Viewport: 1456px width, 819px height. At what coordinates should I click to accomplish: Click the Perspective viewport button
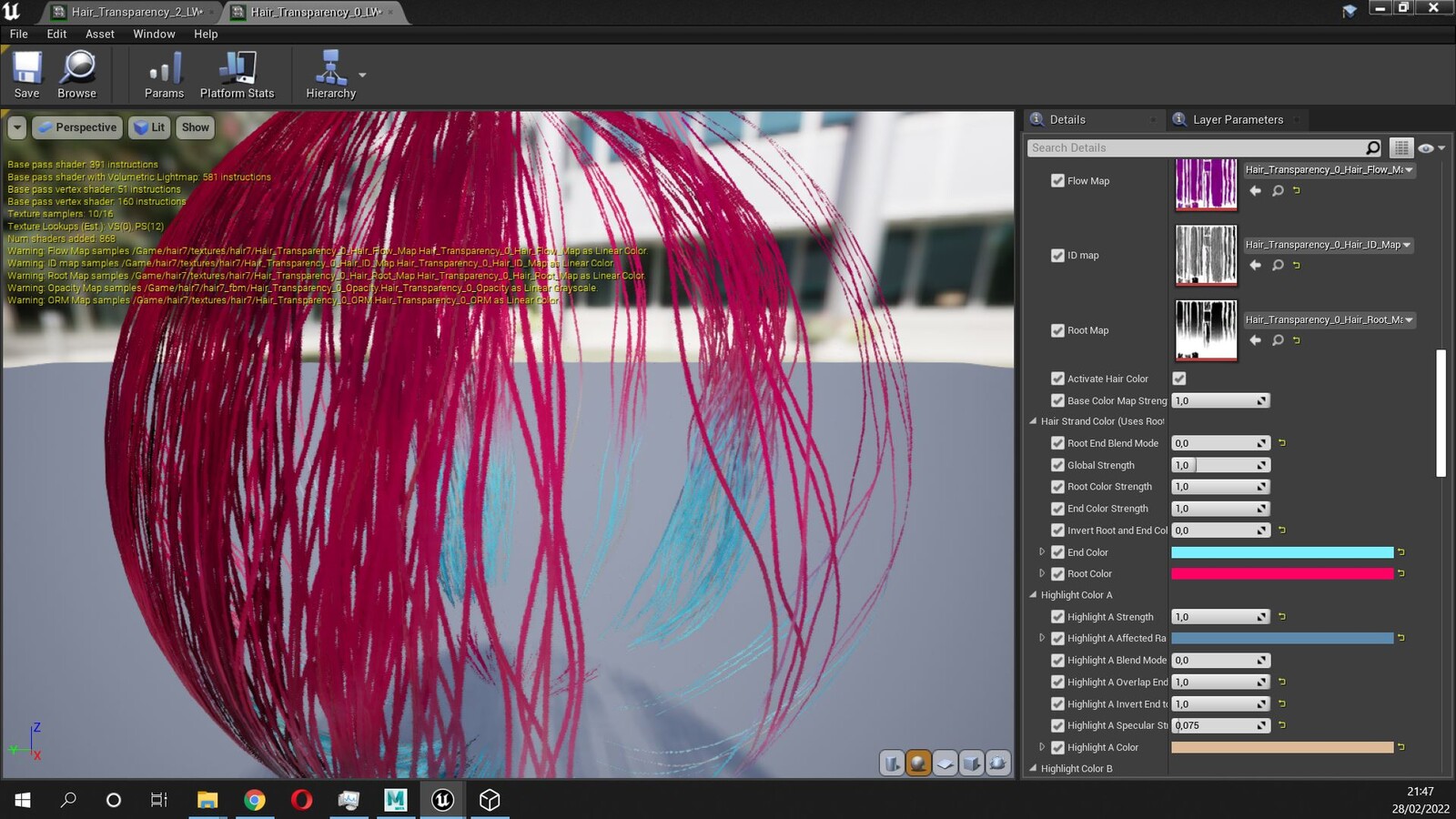click(x=77, y=127)
